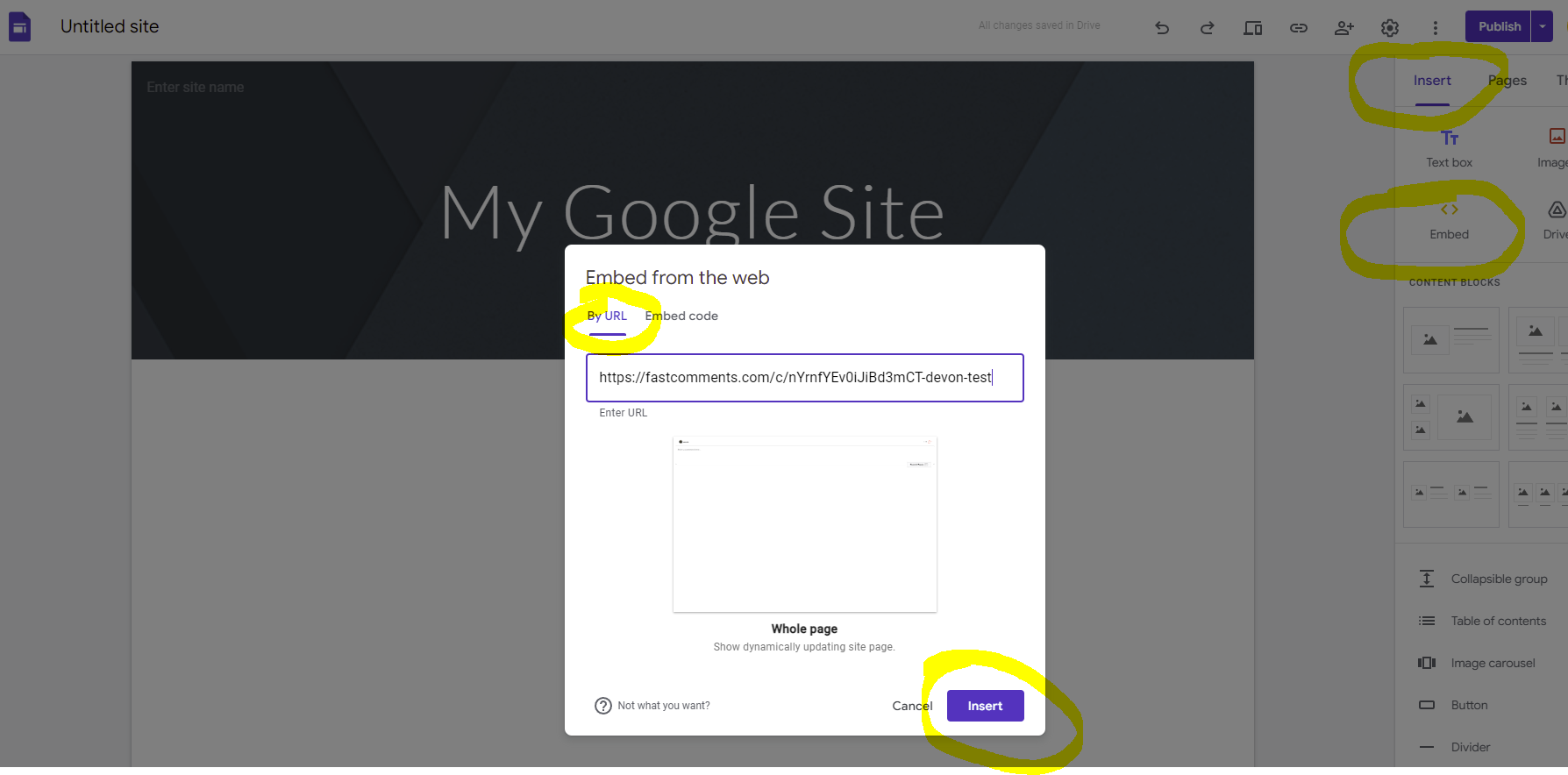Expand the Publish dropdown arrow
This screenshot has height=775, width=1568.
(x=1543, y=26)
